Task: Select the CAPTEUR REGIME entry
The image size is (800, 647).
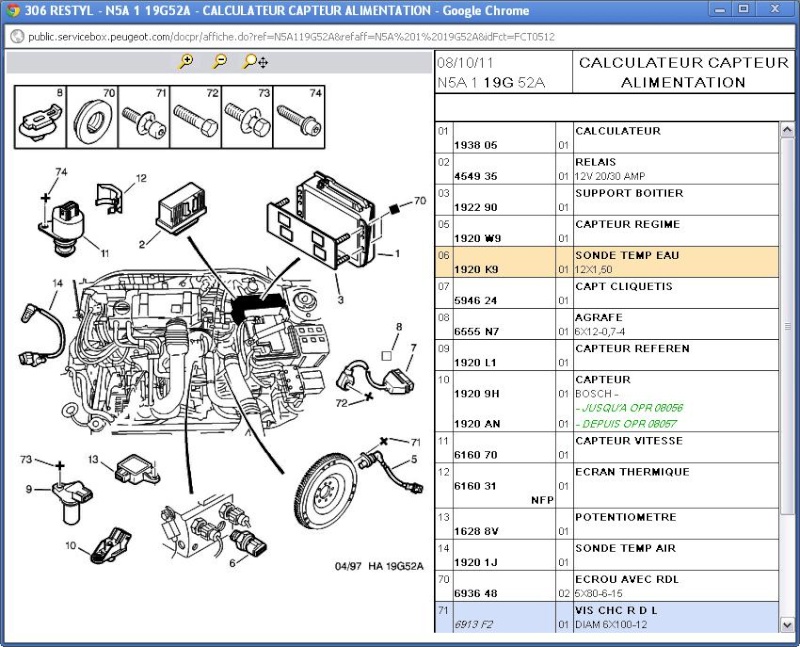Action: point(628,225)
